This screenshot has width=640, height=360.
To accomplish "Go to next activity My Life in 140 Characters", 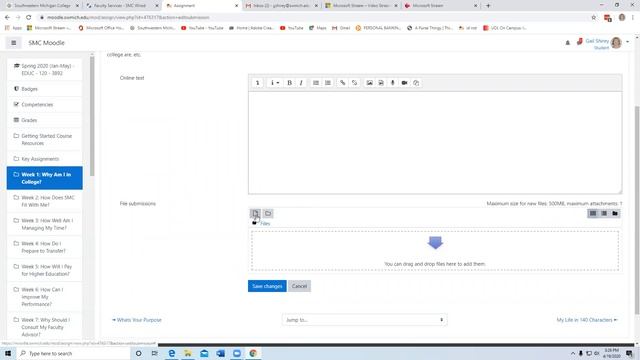I will [587, 320].
